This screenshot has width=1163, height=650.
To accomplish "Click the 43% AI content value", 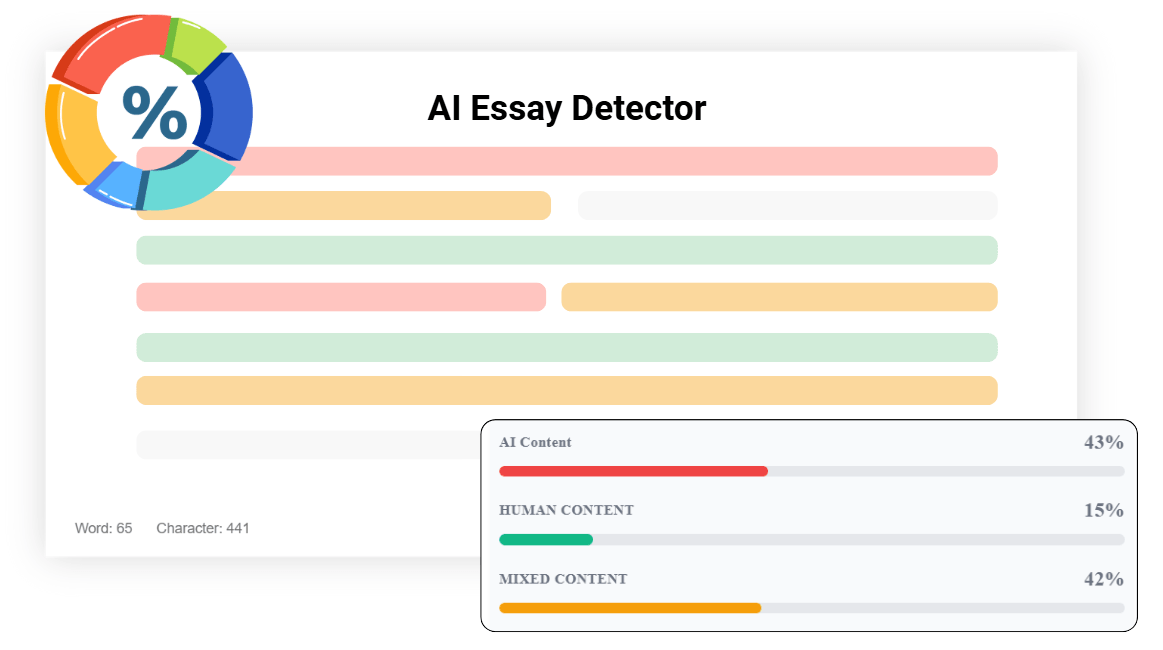I will coord(1104,442).
